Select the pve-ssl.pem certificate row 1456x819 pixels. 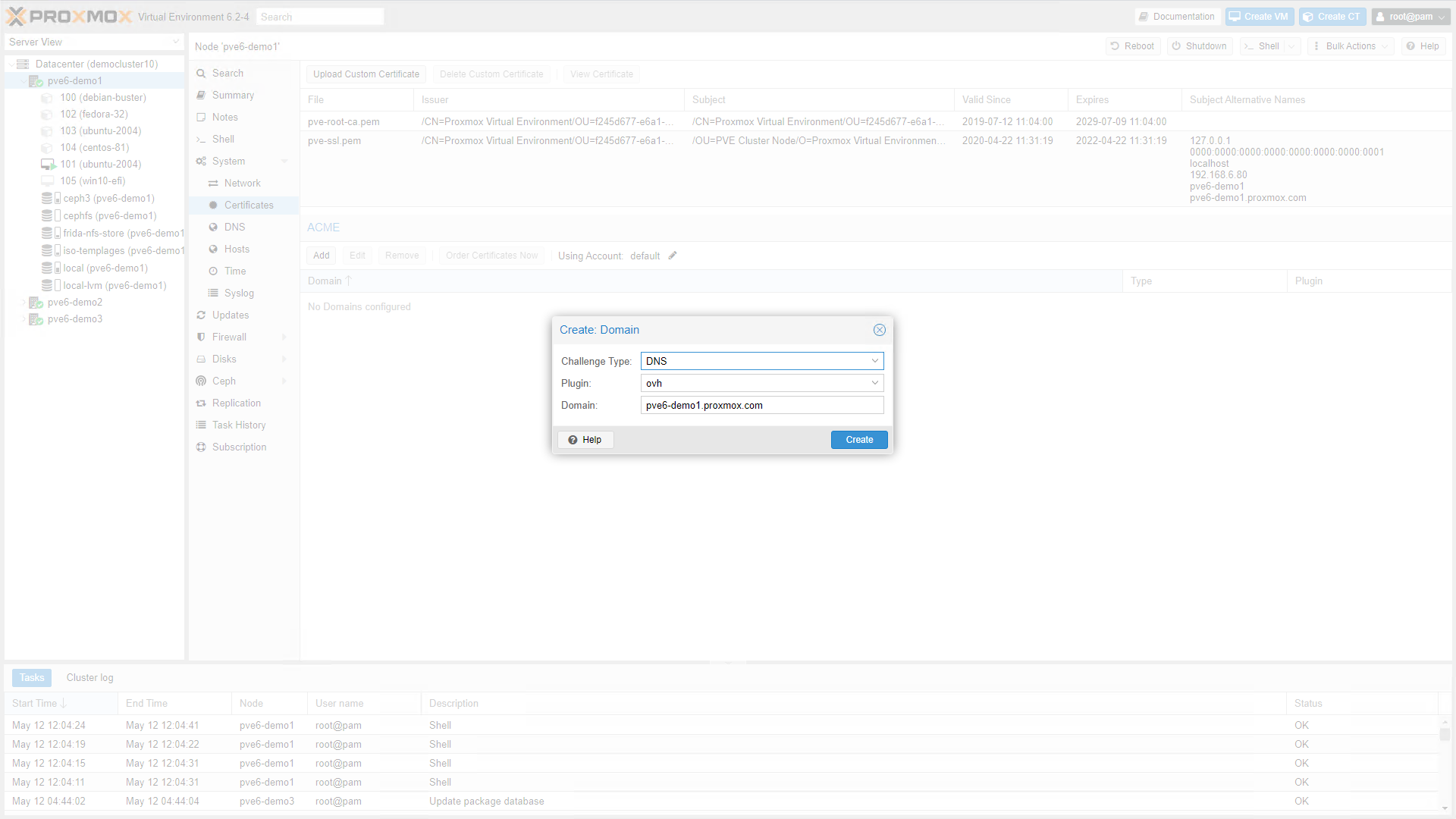pos(876,168)
